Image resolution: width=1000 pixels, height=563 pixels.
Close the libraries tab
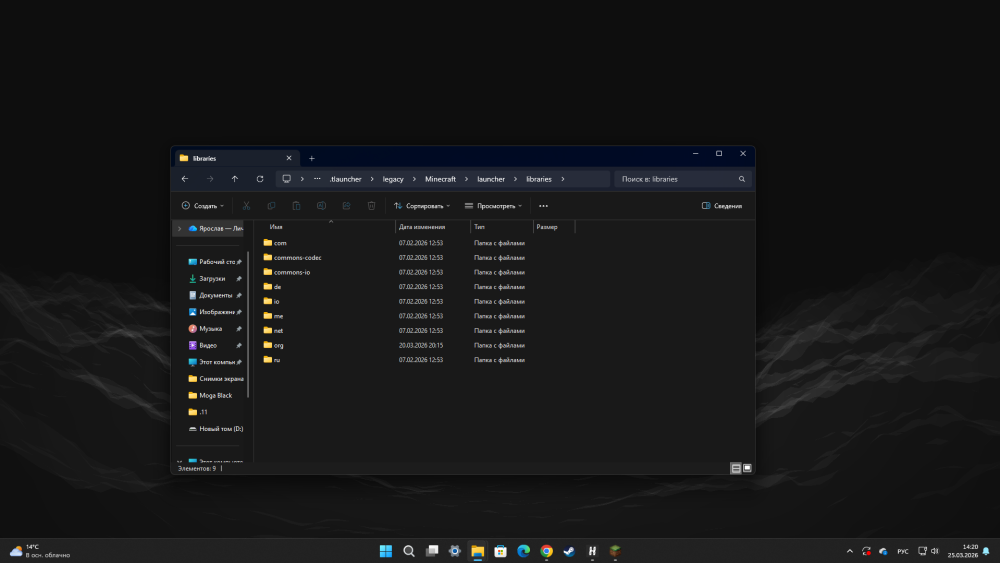289,158
